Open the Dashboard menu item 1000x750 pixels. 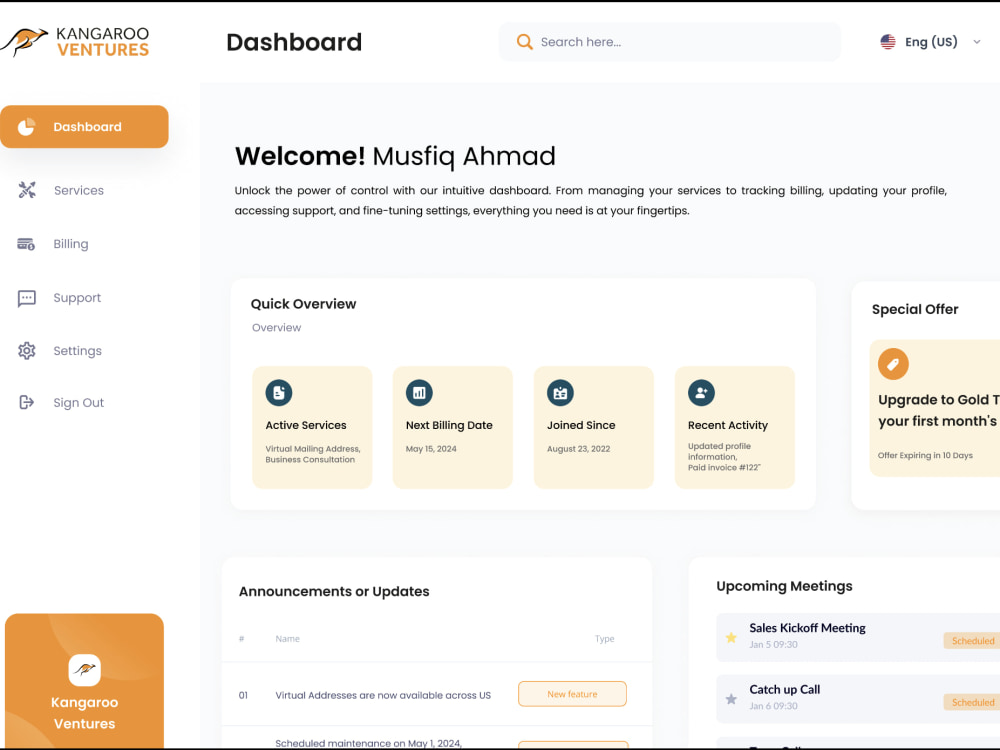click(84, 127)
